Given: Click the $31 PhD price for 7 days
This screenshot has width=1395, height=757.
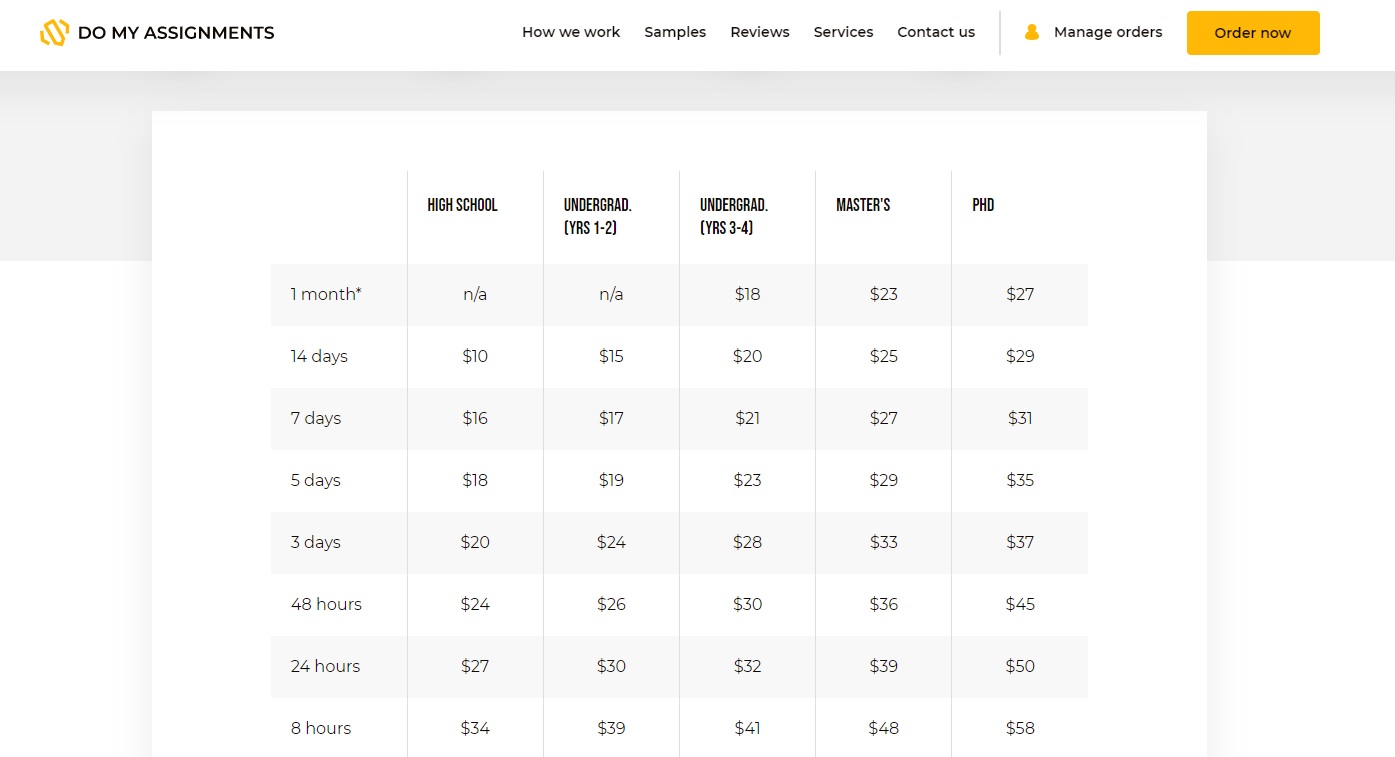Looking at the screenshot, I should tap(1020, 418).
